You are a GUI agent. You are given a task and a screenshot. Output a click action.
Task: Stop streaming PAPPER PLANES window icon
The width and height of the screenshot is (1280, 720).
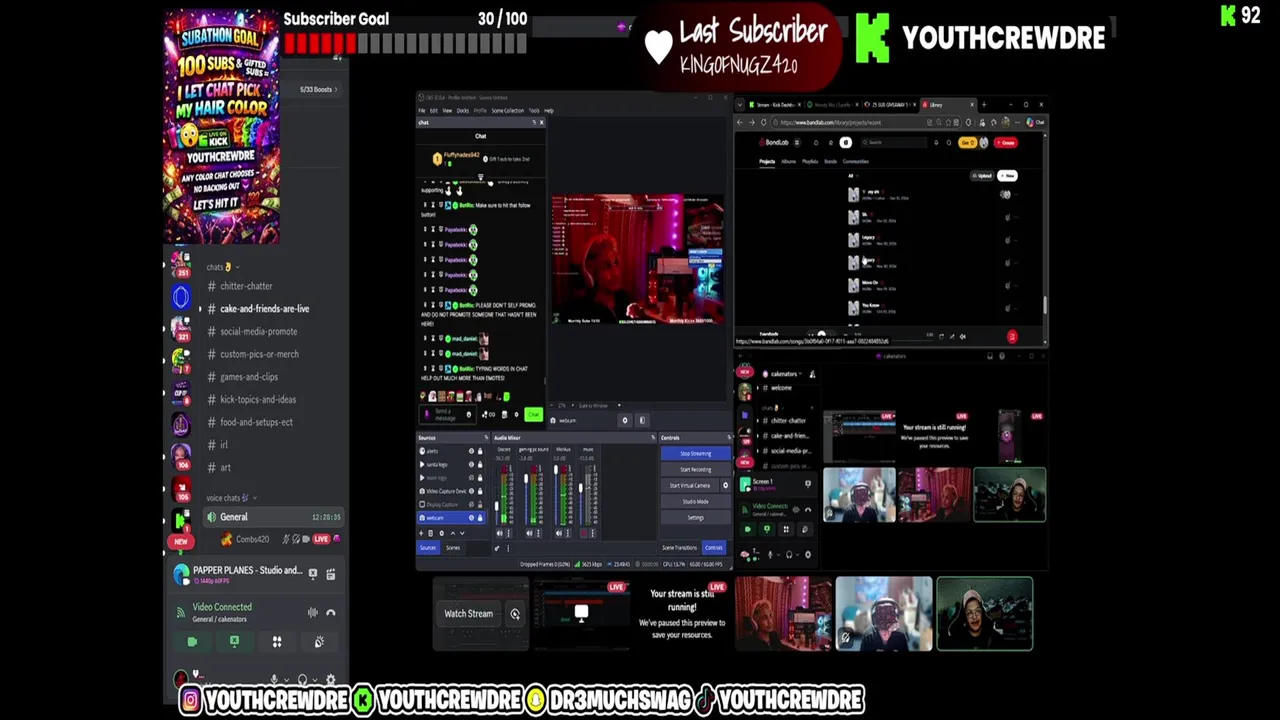click(313, 574)
